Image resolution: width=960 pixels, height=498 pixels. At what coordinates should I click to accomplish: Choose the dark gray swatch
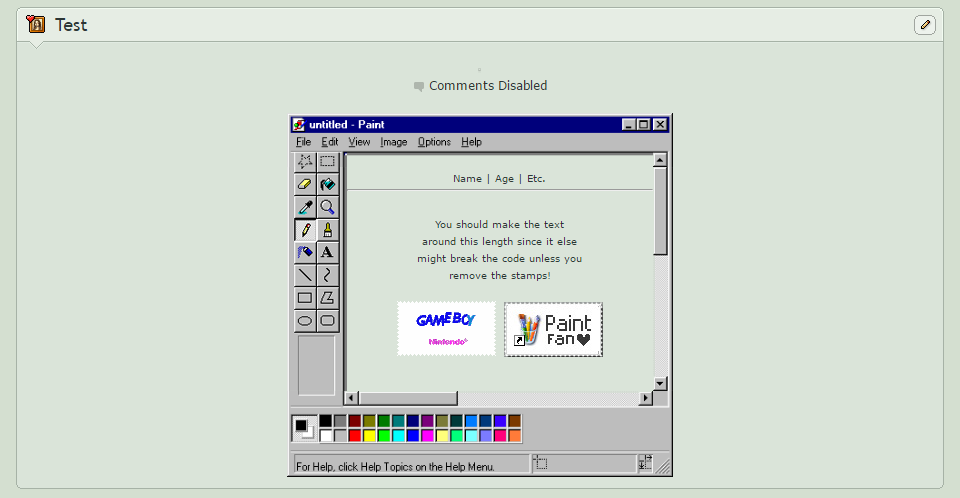point(340,421)
